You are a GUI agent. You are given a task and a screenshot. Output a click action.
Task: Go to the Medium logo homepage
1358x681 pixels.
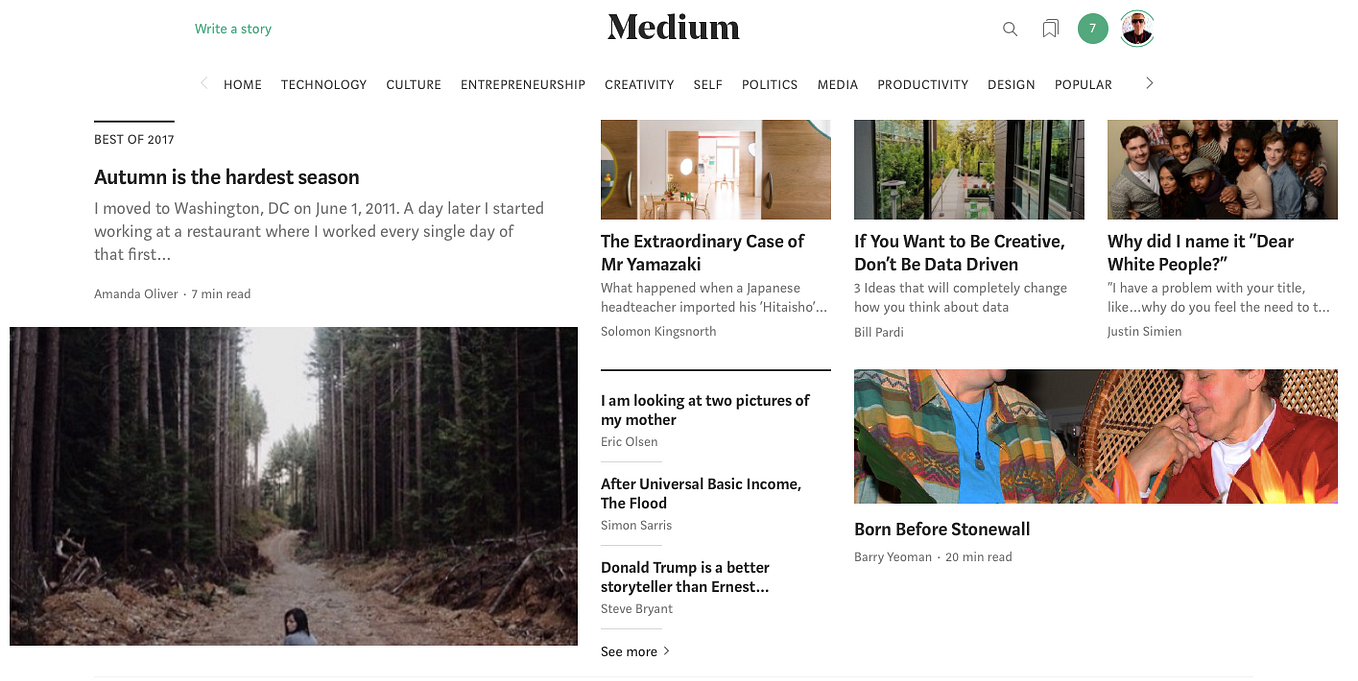click(674, 28)
